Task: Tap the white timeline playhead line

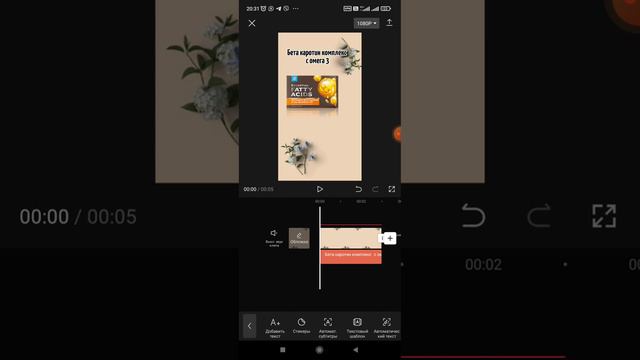Action: pos(320,248)
